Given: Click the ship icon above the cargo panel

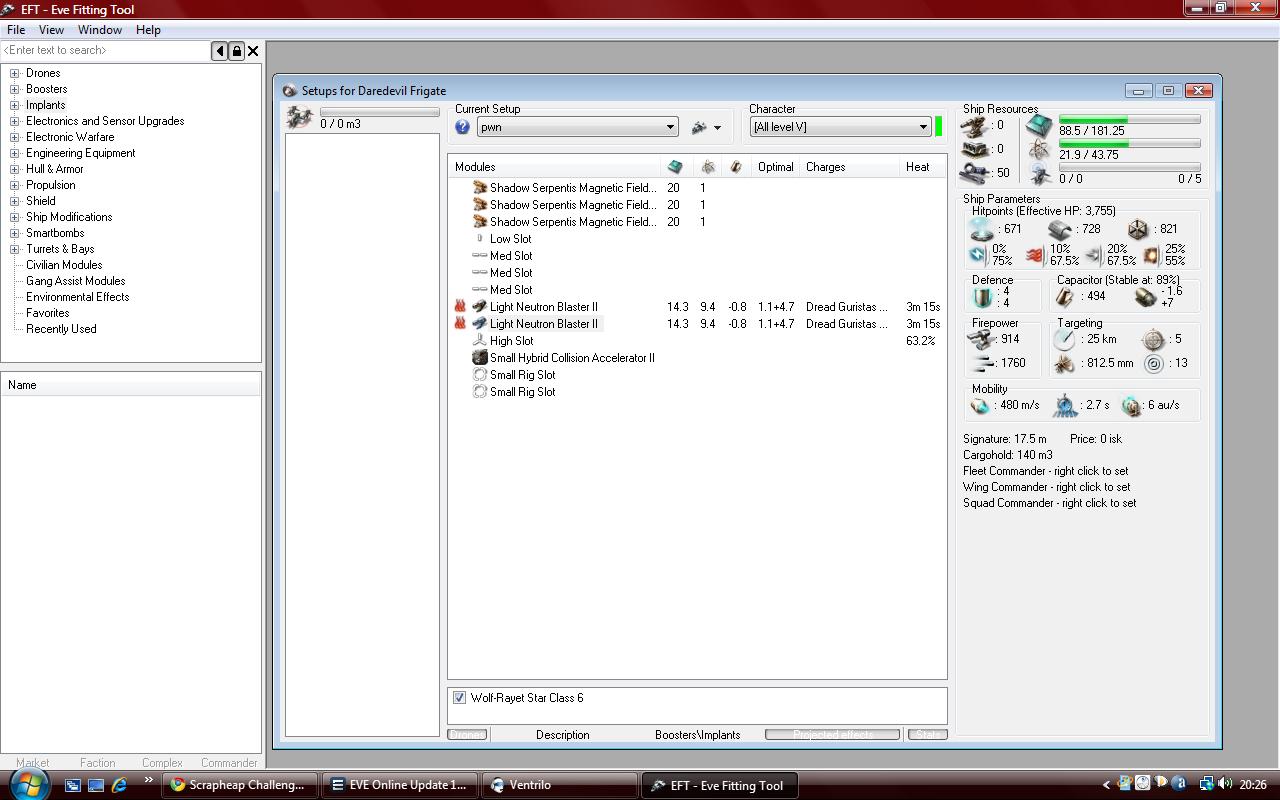Looking at the screenshot, I should [299, 118].
